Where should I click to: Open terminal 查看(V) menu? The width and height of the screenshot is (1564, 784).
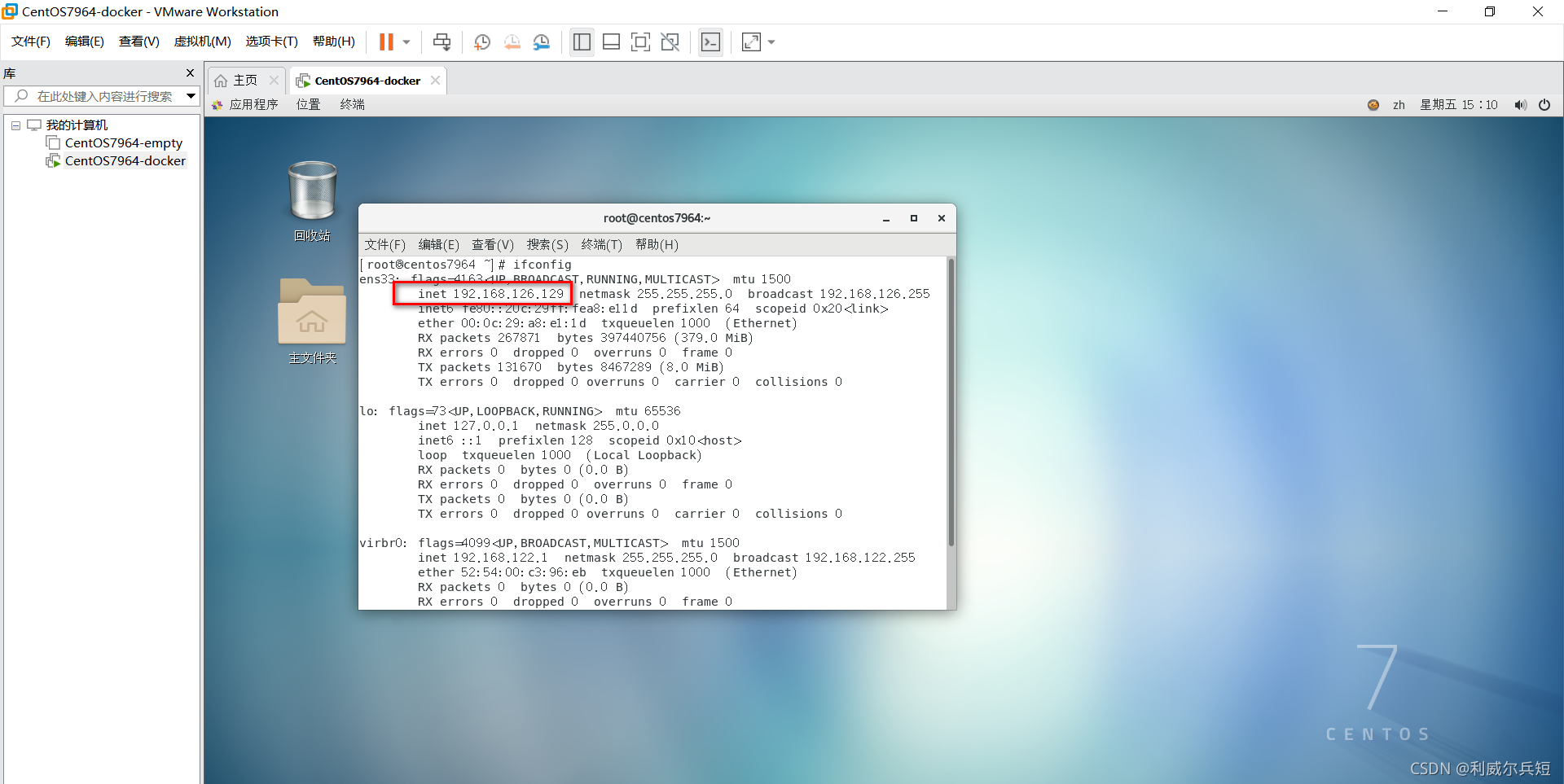[x=493, y=245]
